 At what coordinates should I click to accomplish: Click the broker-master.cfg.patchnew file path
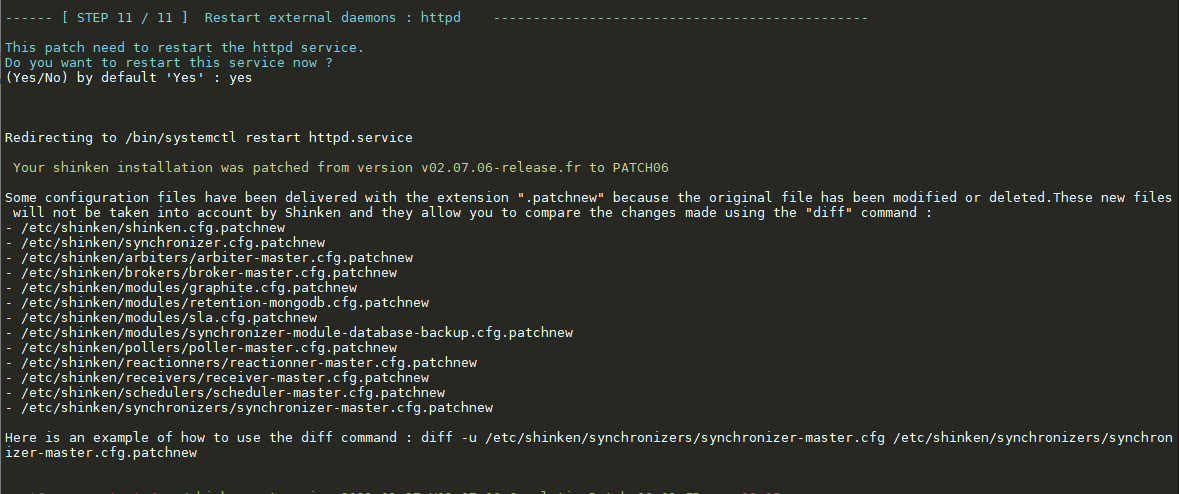(208, 273)
